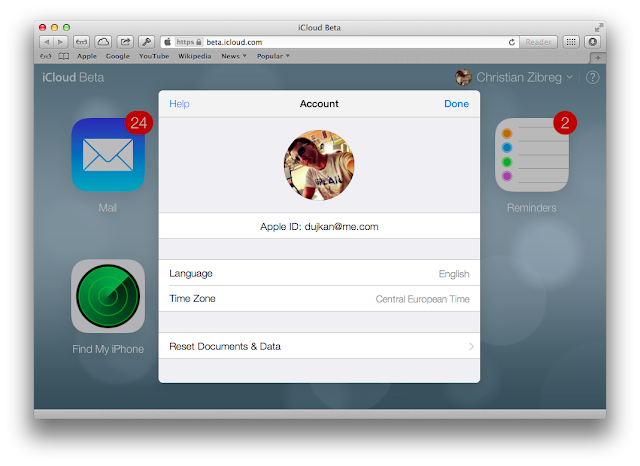Open the Google bookmark
This screenshot has height=466, width=640.
118,56
